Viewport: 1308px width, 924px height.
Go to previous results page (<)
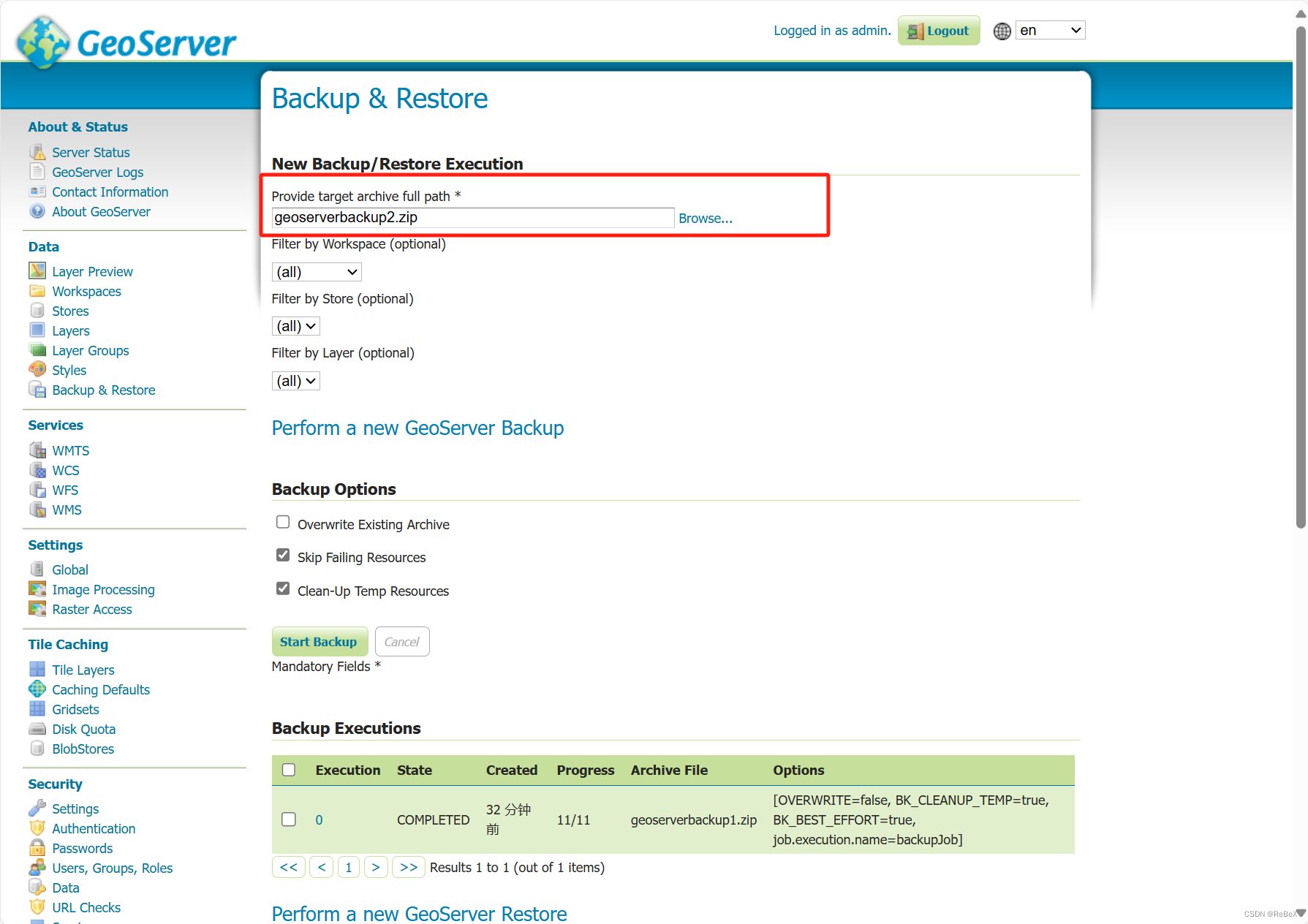click(322, 867)
